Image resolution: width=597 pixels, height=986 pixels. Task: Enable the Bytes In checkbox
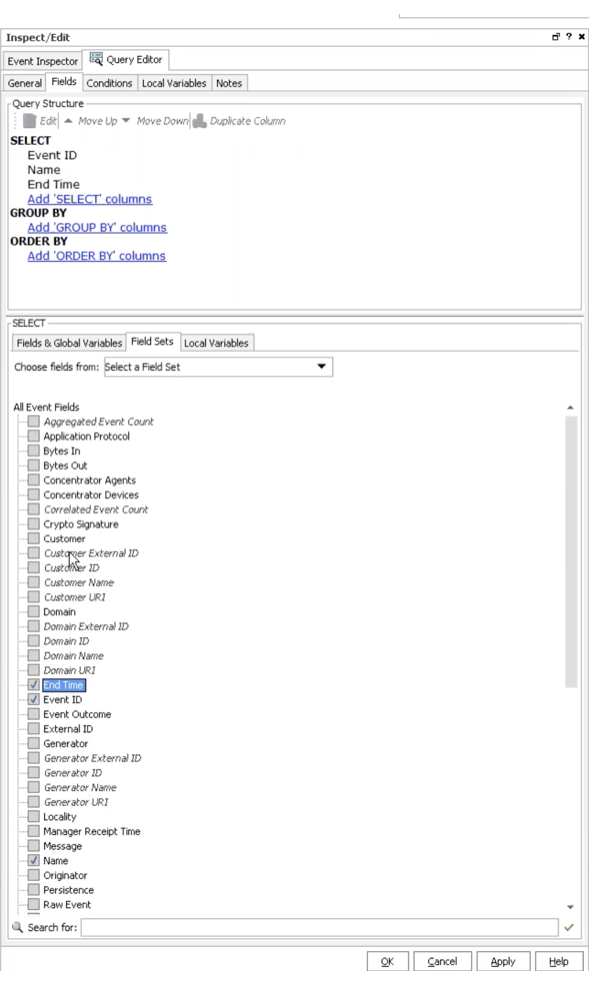tap(34, 450)
